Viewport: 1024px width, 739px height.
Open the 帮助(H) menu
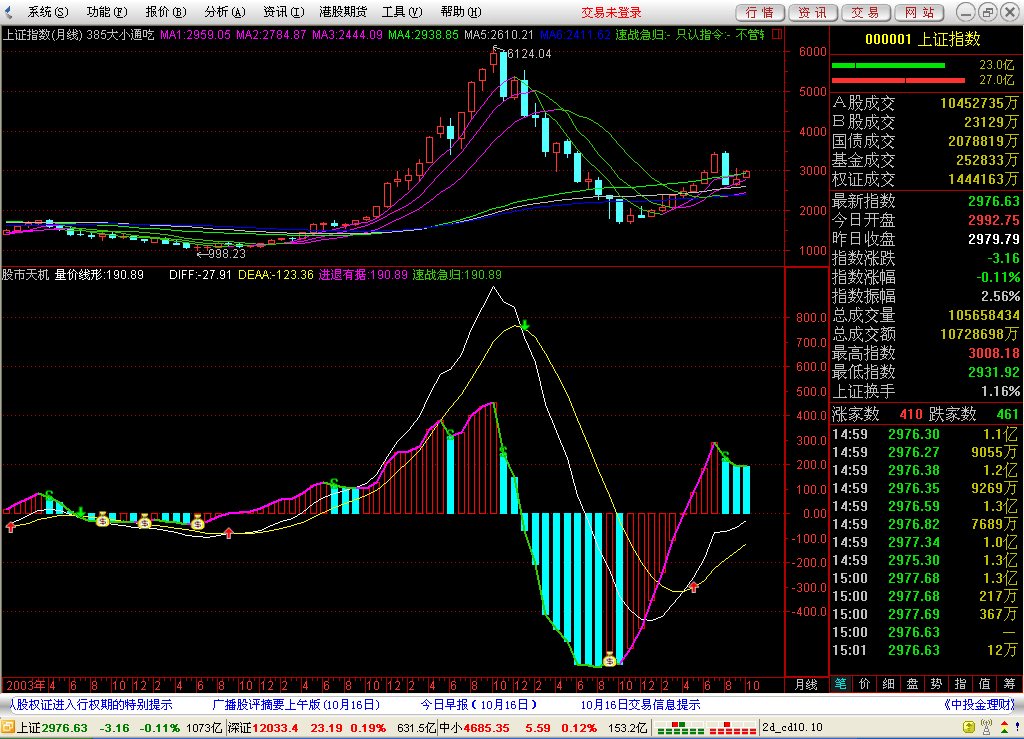coord(460,12)
